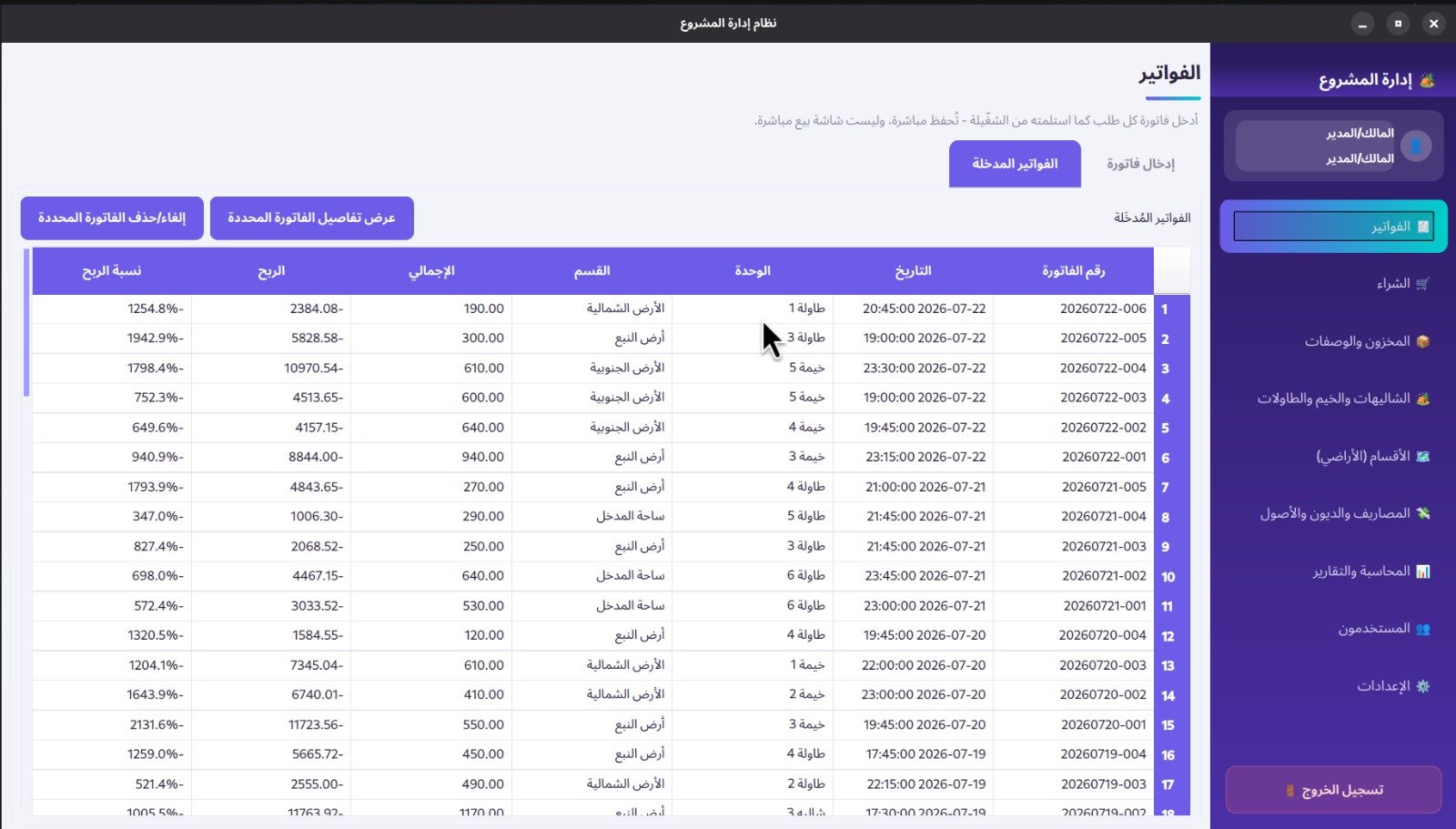Image resolution: width=1456 pixels, height=829 pixels.
Task: Click the shopping cart icon for الشراء
Action: click(x=1423, y=284)
